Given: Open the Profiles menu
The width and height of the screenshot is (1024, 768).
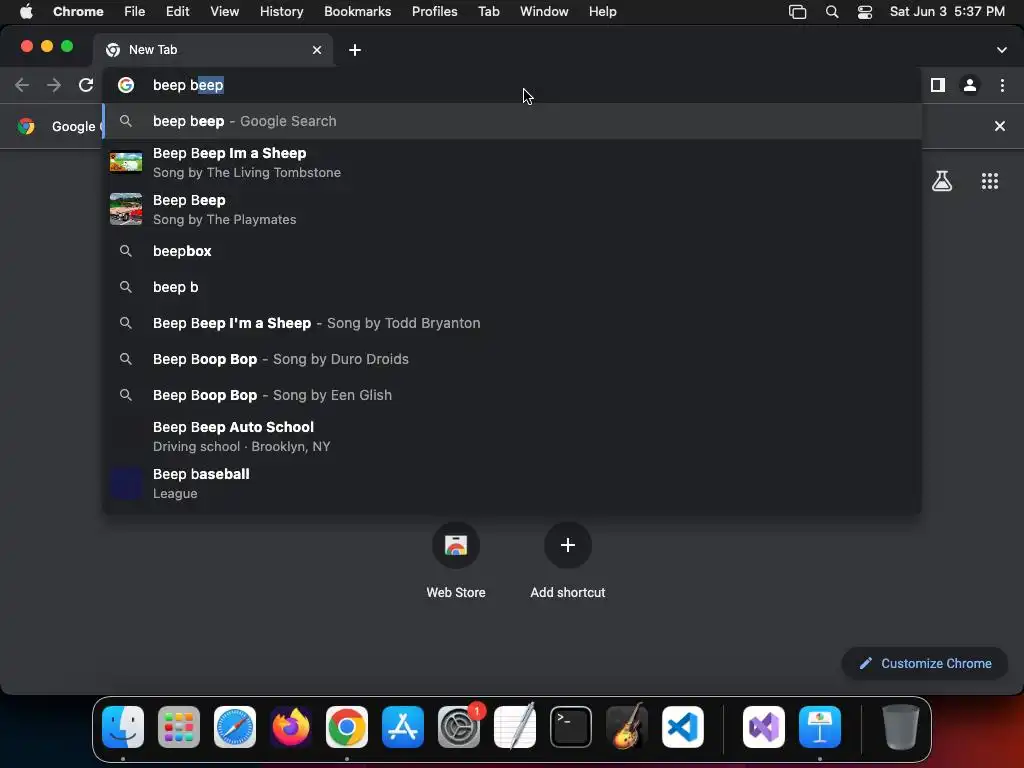Looking at the screenshot, I should click(x=434, y=11).
